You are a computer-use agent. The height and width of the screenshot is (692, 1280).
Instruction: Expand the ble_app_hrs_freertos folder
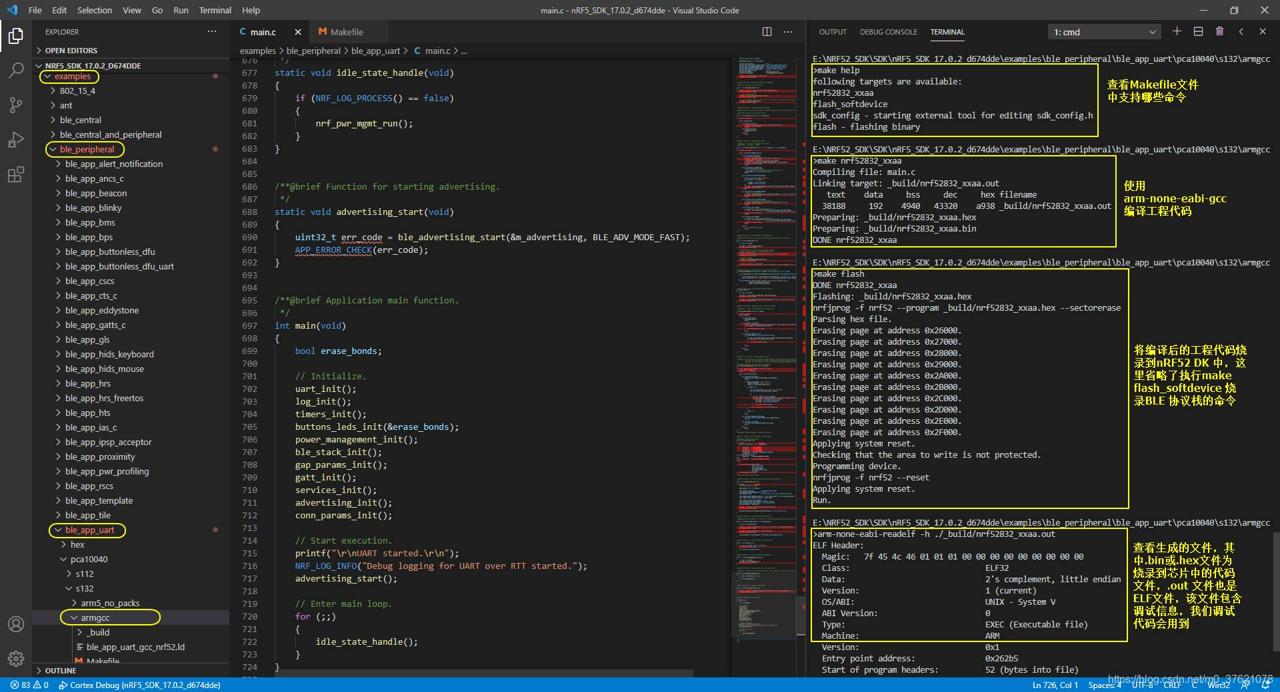click(131, 398)
